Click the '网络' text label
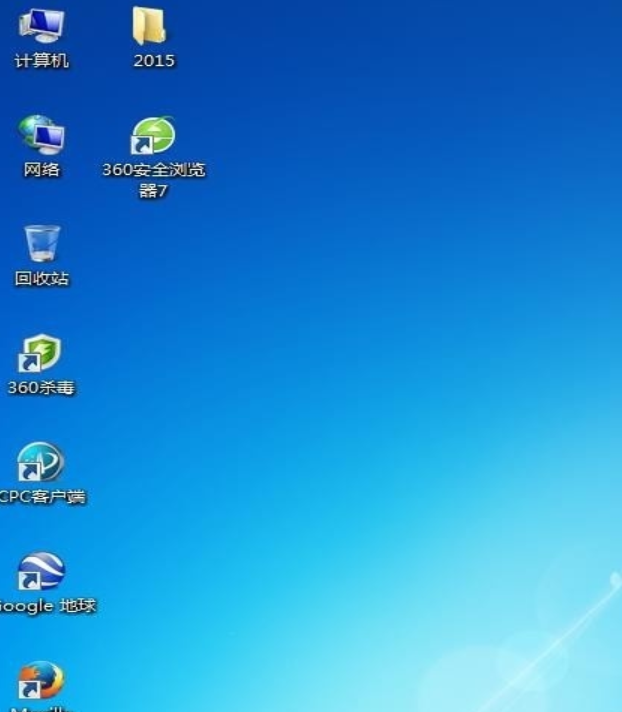The width and height of the screenshot is (622, 712). 41,170
